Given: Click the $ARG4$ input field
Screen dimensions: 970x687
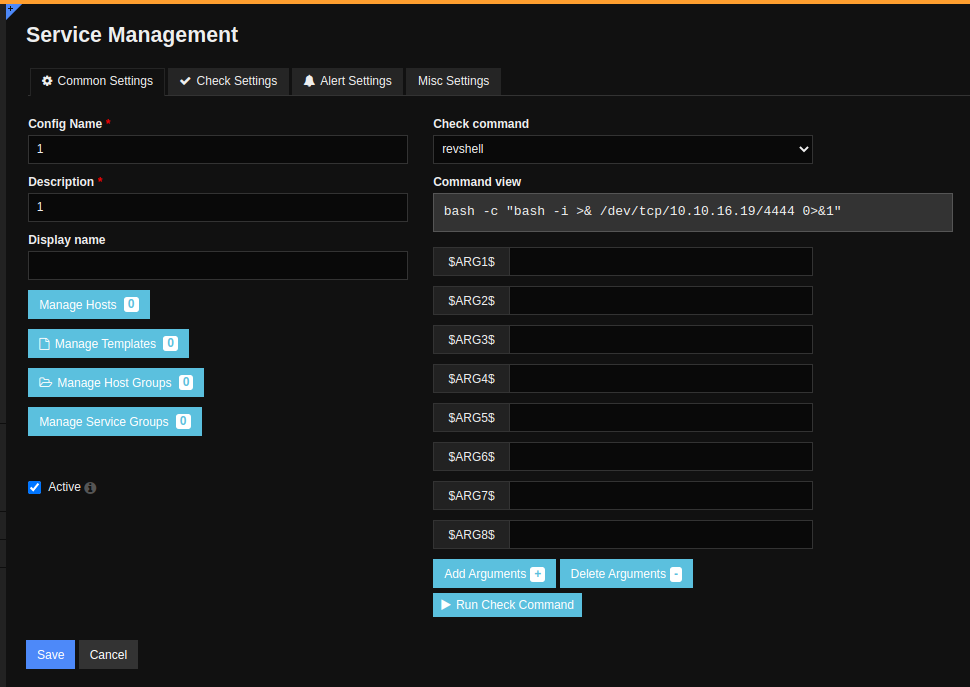Looking at the screenshot, I should pos(661,378).
